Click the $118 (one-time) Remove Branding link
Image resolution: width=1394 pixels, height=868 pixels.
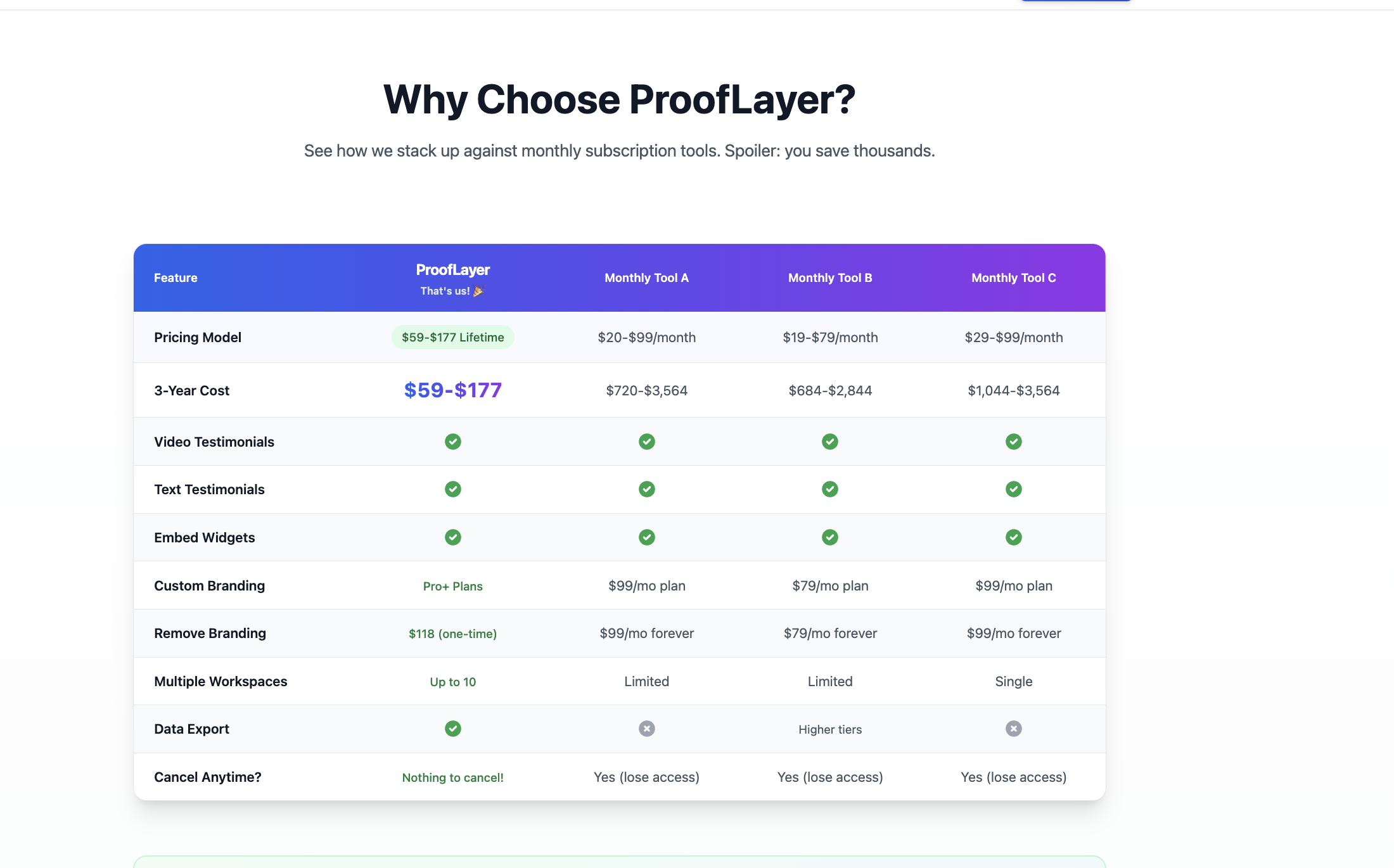pyautogui.click(x=452, y=633)
